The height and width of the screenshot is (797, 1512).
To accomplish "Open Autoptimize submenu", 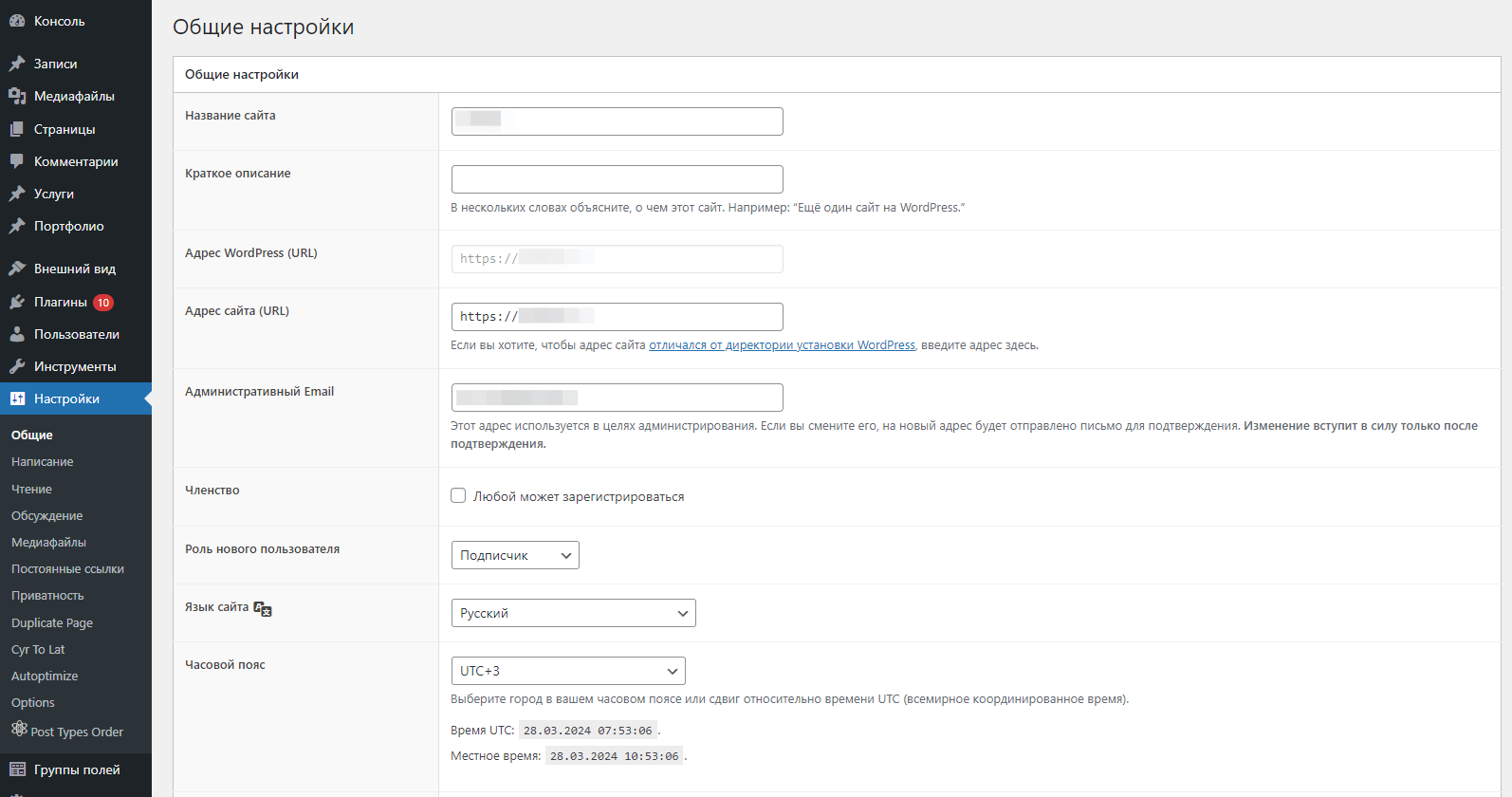I will coord(45,677).
